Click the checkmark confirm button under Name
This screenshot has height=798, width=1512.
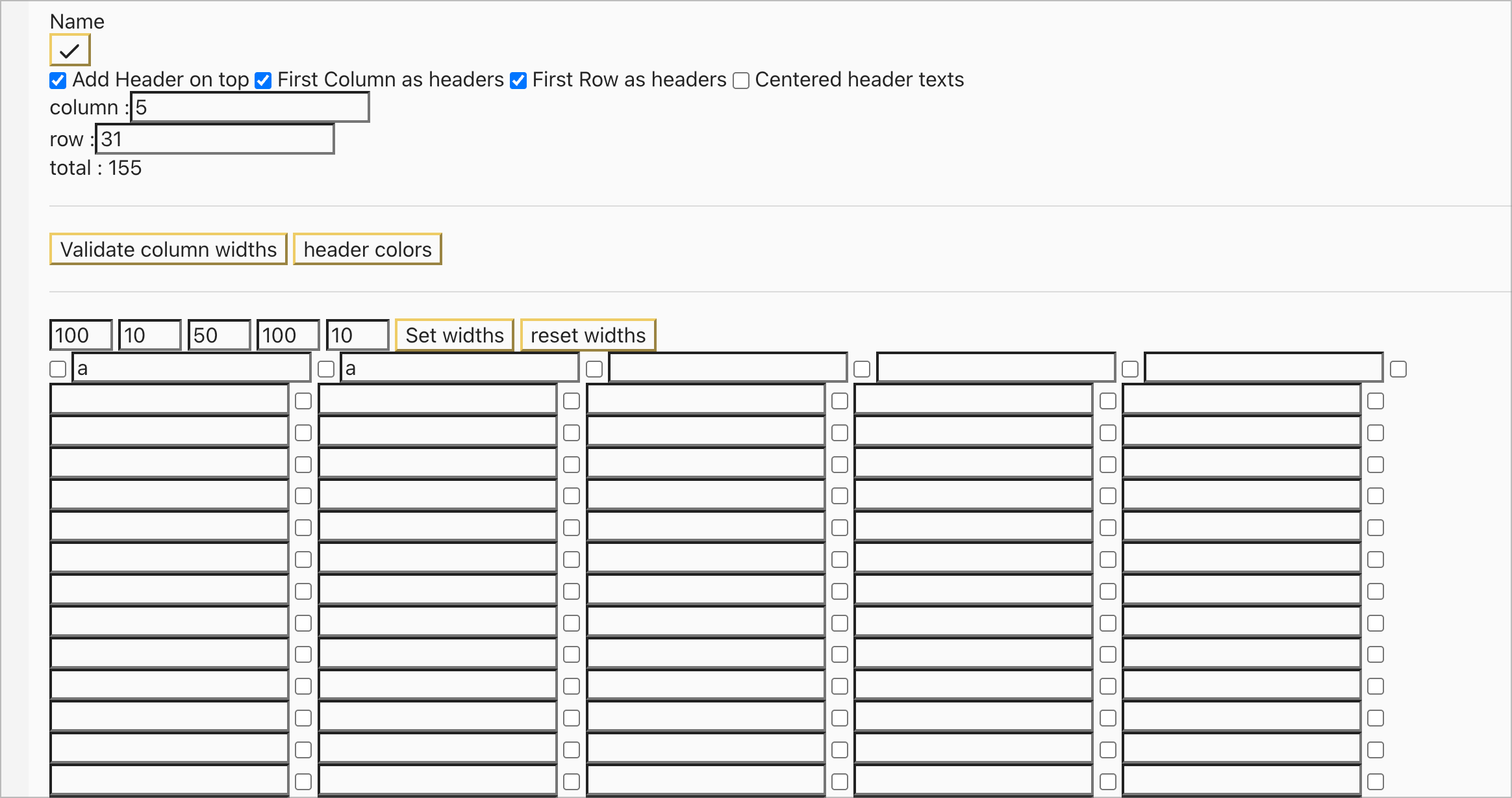(69, 50)
